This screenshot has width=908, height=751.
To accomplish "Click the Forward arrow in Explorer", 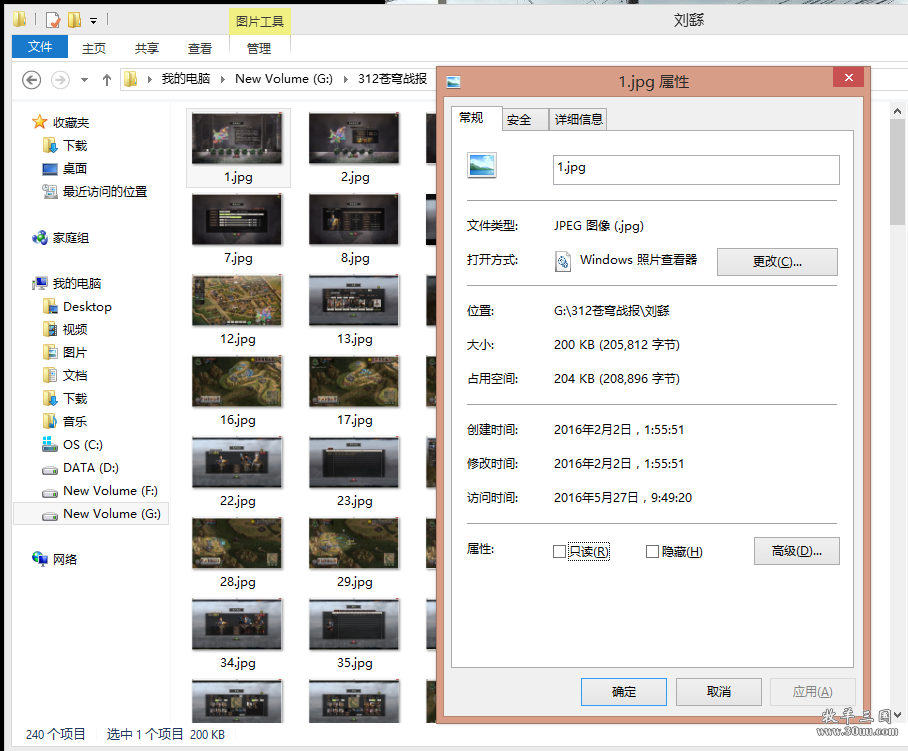I will click(60, 79).
